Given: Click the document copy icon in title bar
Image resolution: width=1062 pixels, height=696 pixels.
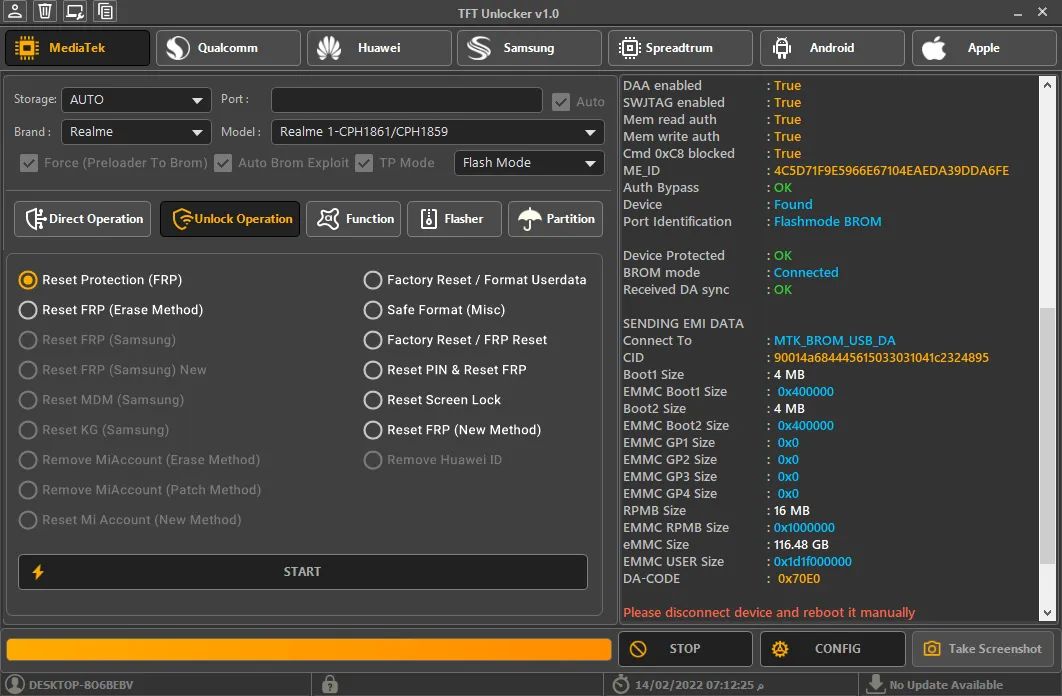Looking at the screenshot, I should (104, 11).
